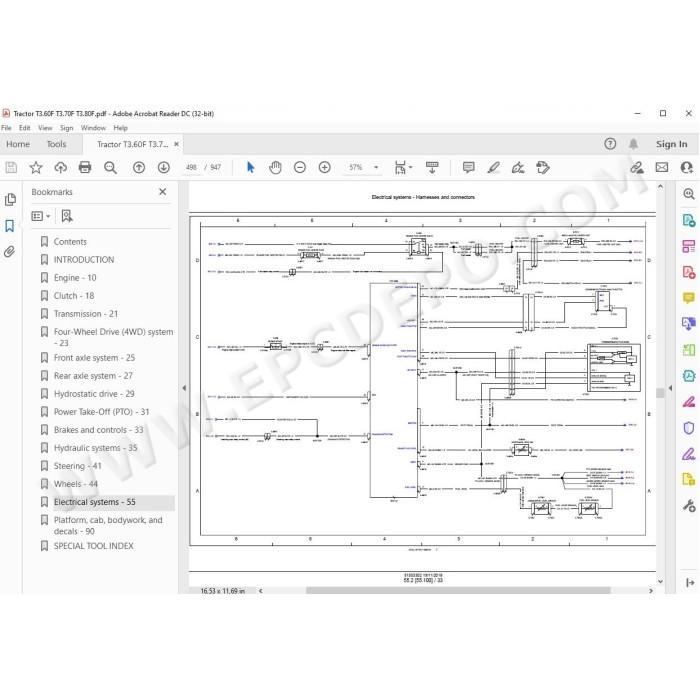This screenshot has height=700, width=700.
Task: Open the Attachments paperclip panel
Action: point(9,252)
